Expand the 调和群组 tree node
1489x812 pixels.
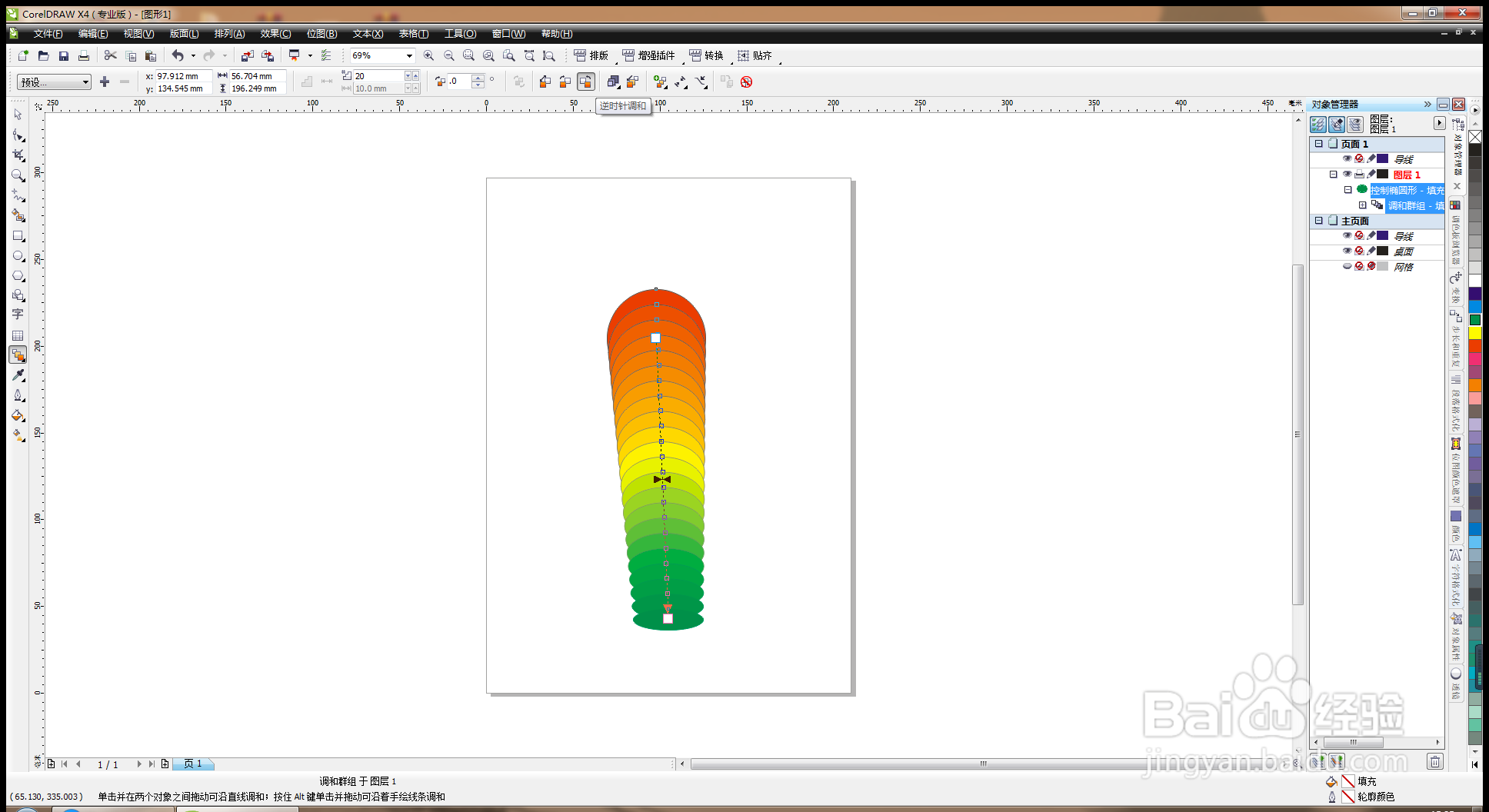click(1363, 205)
